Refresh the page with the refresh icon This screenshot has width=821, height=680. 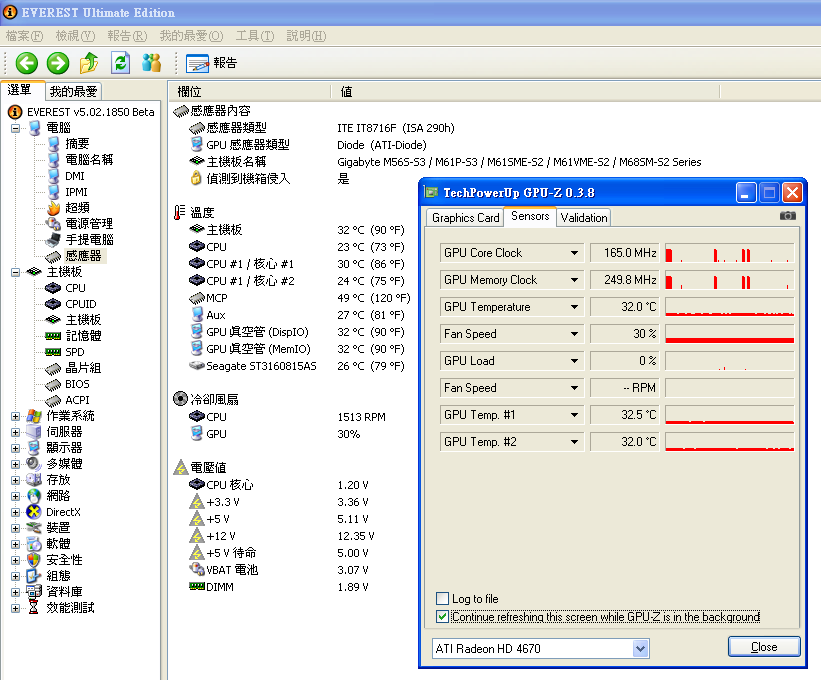120,63
